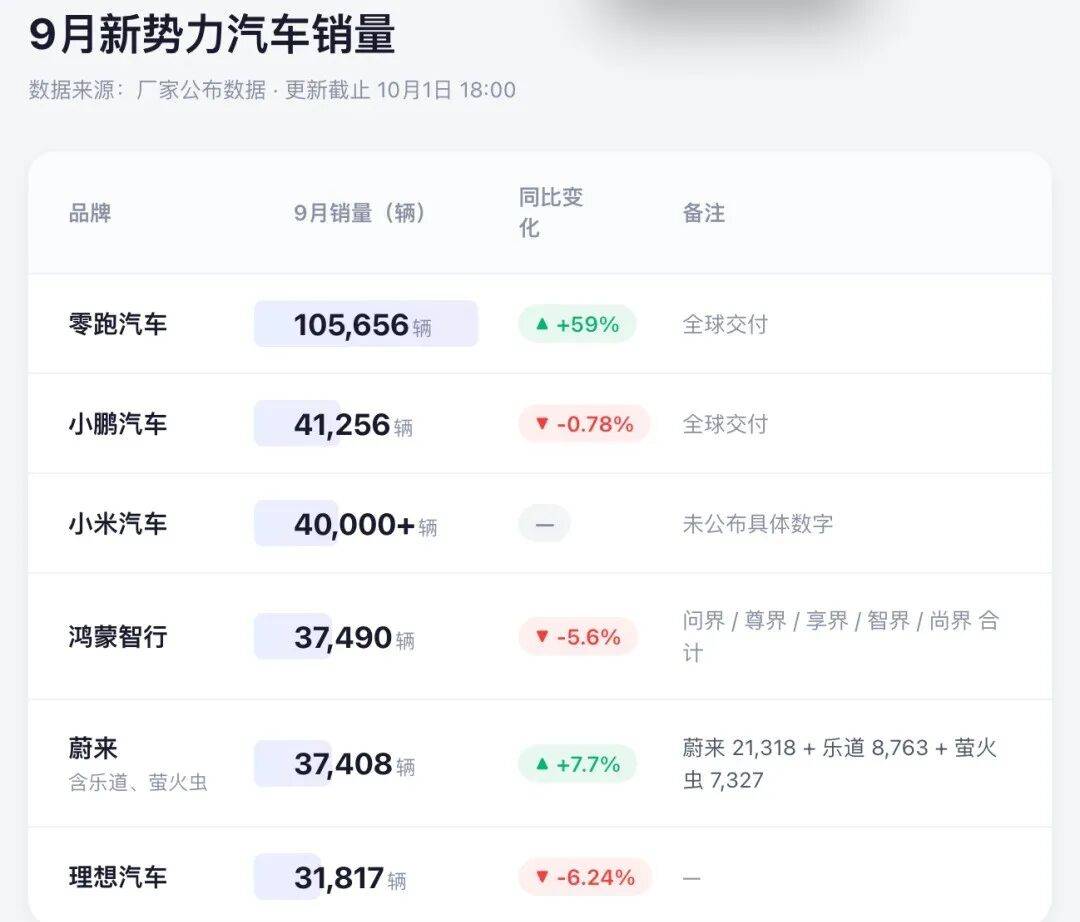1080x922 pixels.
Task: Click the 同比变化 column header
Action: click(550, 212)
